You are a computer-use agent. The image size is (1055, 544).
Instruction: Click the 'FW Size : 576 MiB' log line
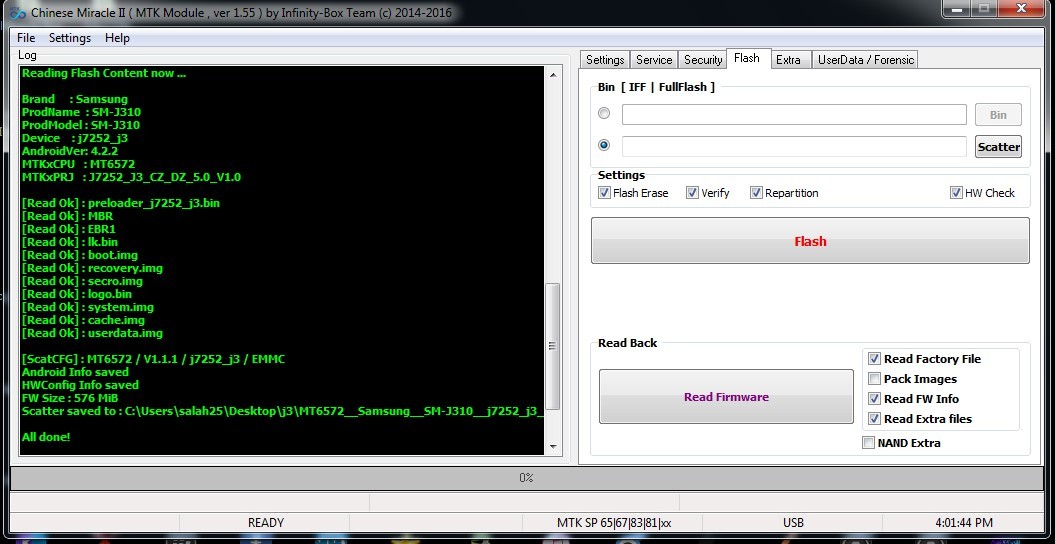tap(70, 398)
